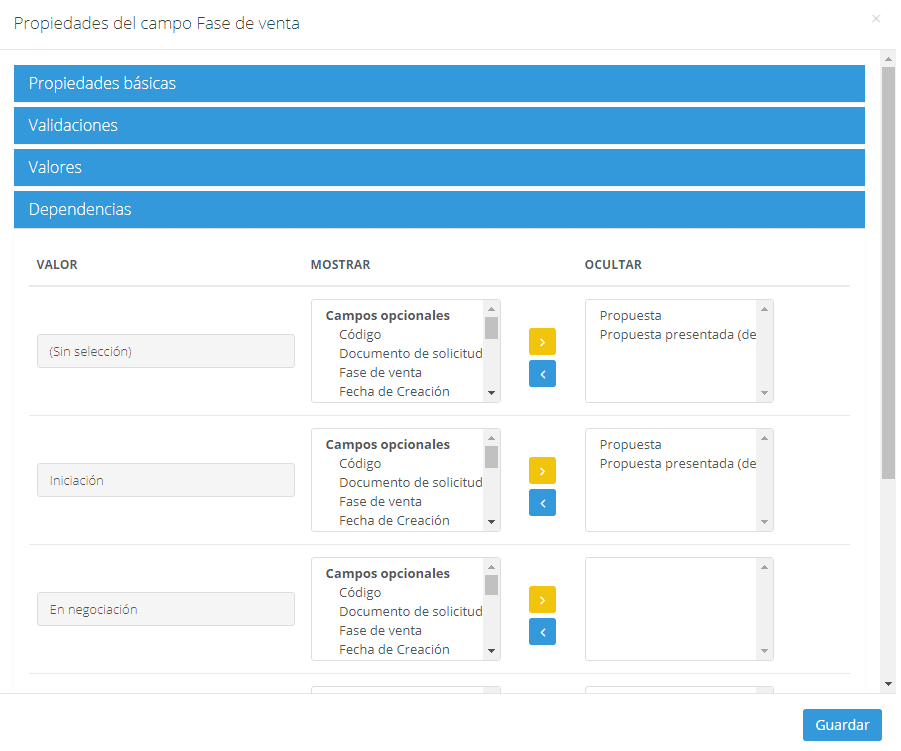Select Fase de venta in Sin selección Mostrar list

[380, 372]
